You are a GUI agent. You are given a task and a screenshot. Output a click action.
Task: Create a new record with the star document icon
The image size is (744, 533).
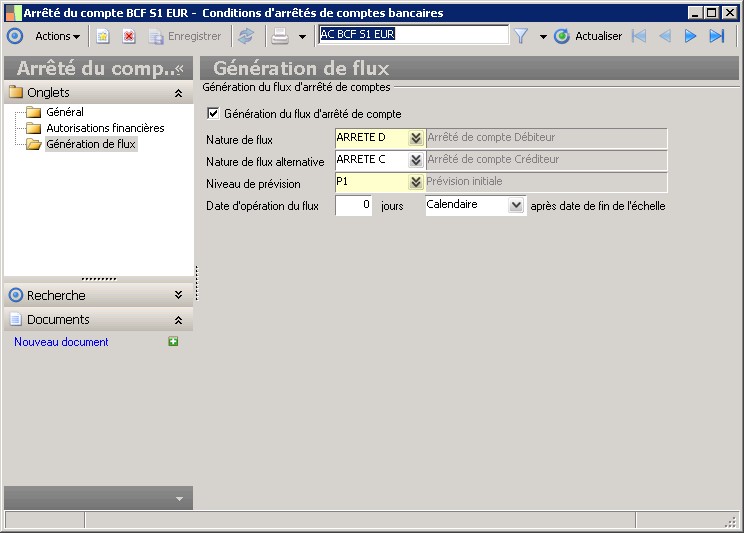click(x=102, y=36)
